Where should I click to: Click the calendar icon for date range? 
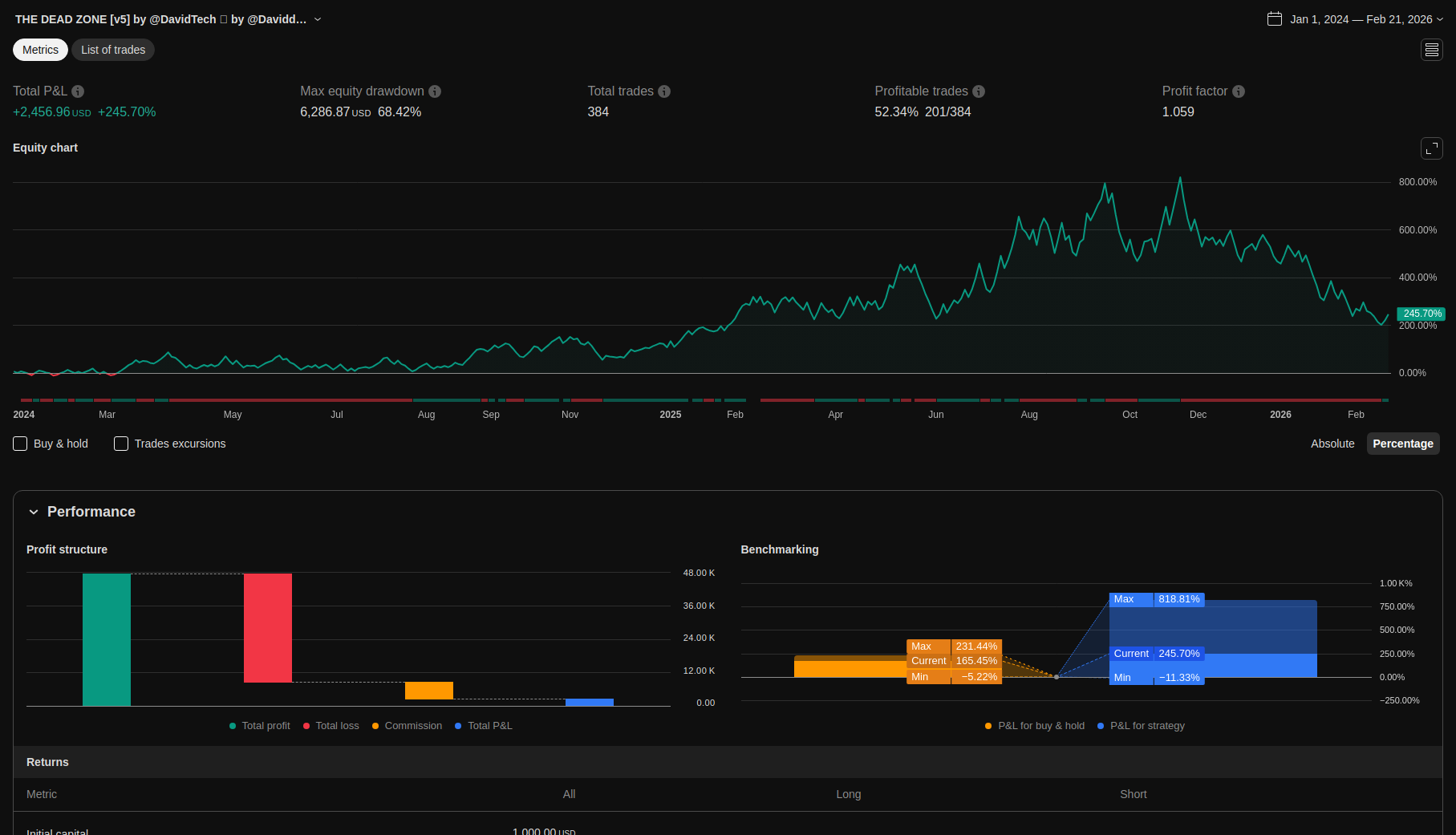coord(1274,19)
